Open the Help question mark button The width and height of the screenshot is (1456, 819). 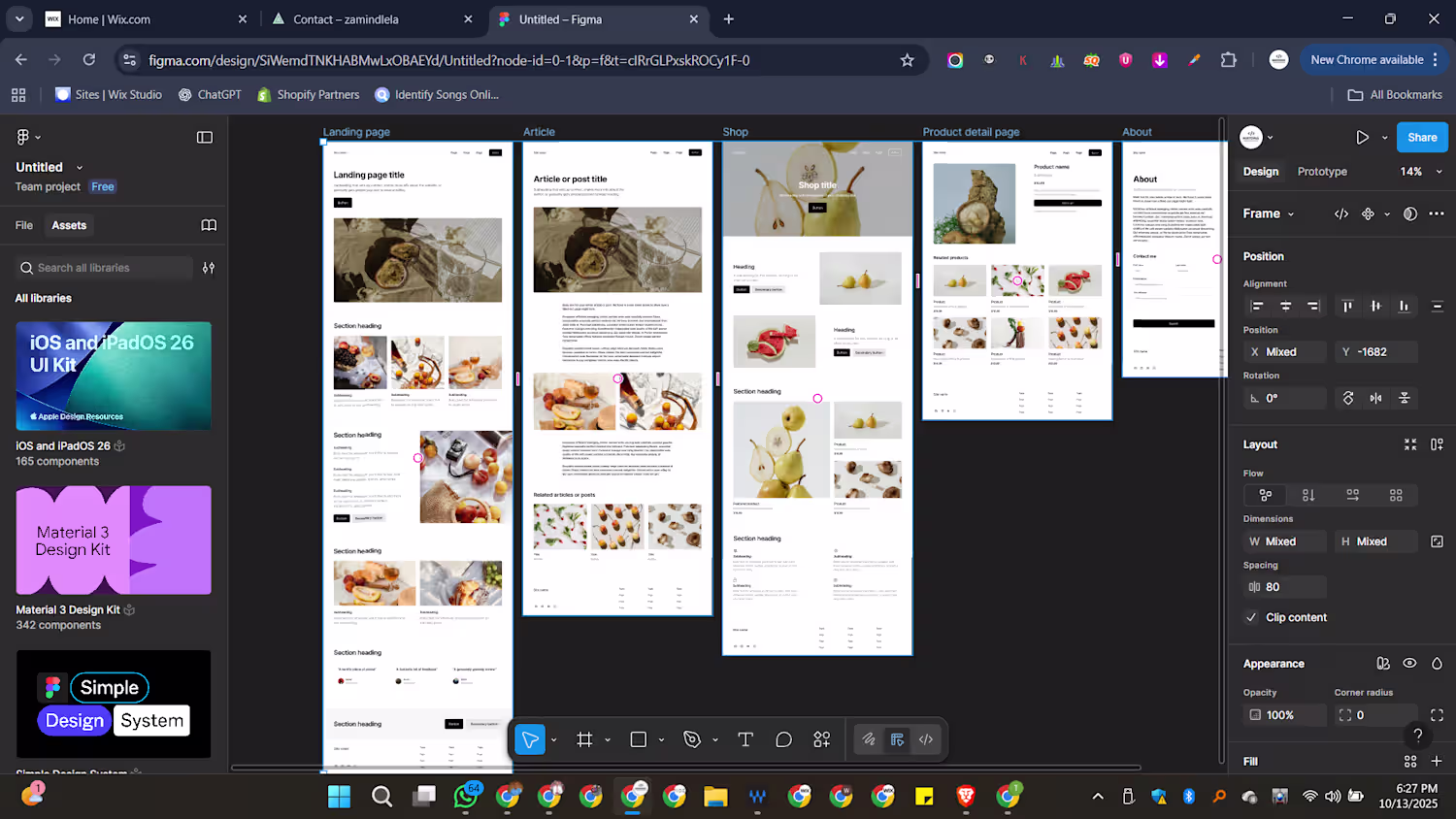[1418, 736]
